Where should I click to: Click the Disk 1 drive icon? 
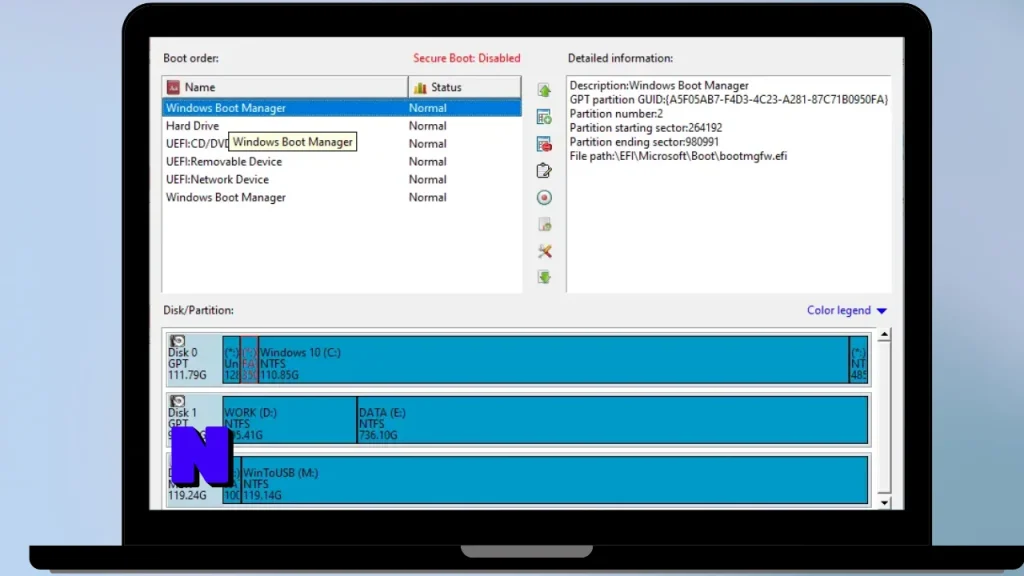[x=177, y=401]
